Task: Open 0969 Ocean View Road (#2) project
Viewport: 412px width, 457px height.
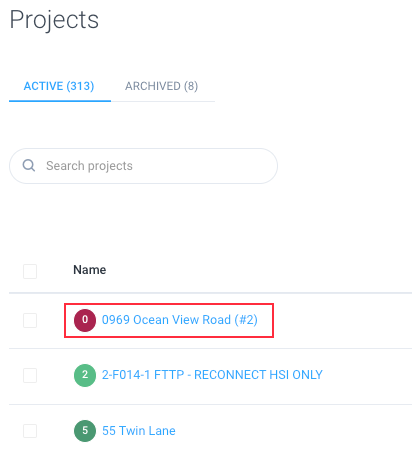Action: click(180, 320)
